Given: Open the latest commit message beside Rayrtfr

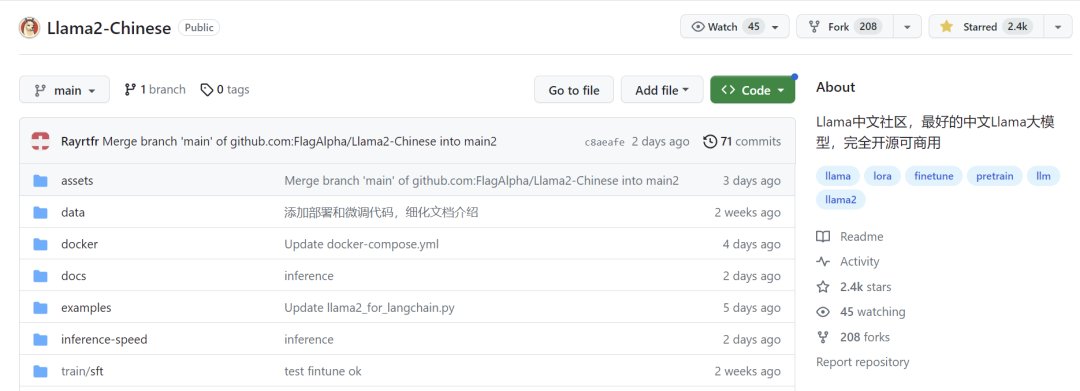Looking at the screenshot, I should (300, 141).
